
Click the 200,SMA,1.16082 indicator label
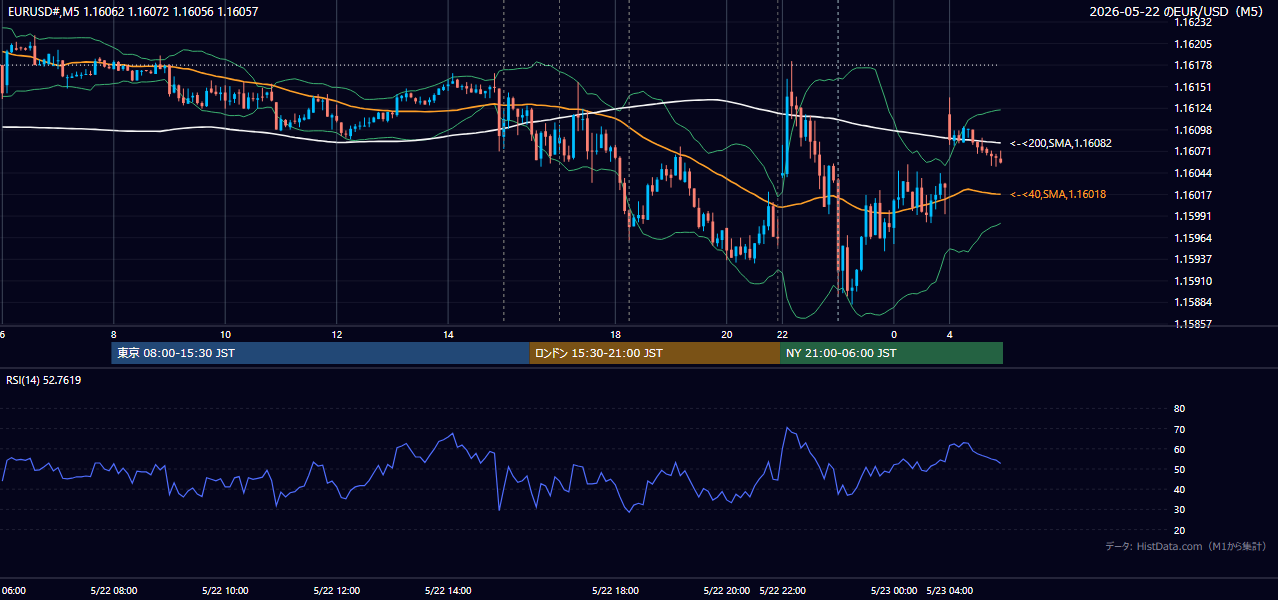[1061, 143]
